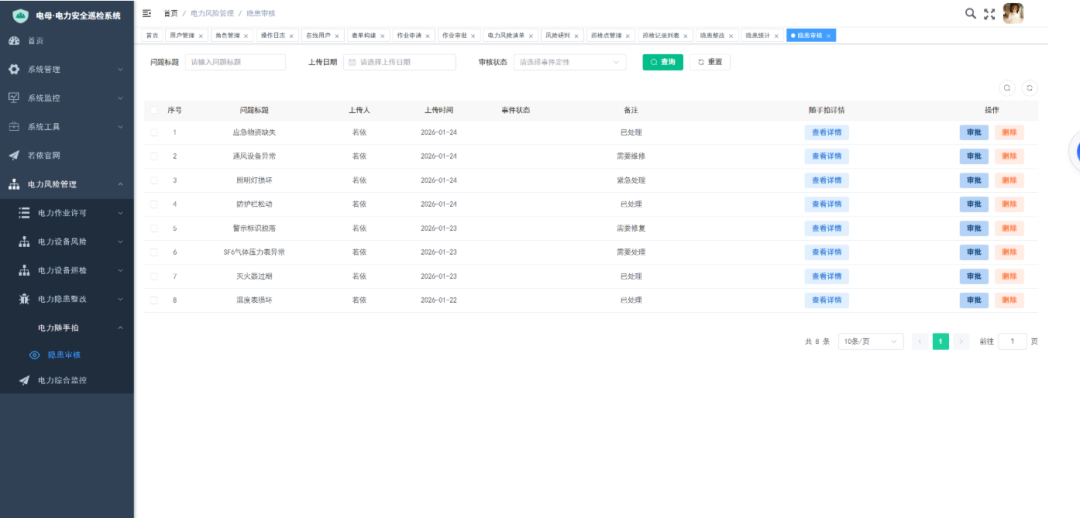
Task: Expand the 电力设备风险 submenu
Action: [120, 242]
